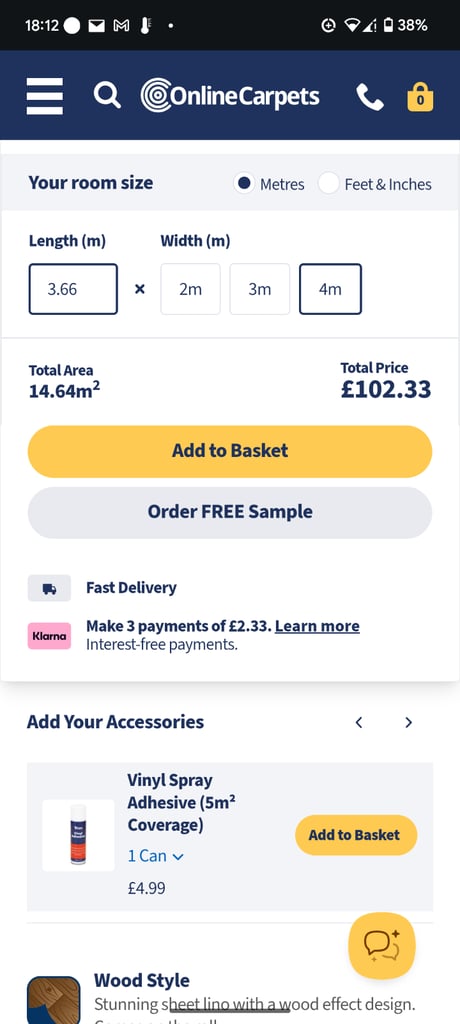Tap the phone call icon
460x1024 pixels.
click(x=370, y=97)
